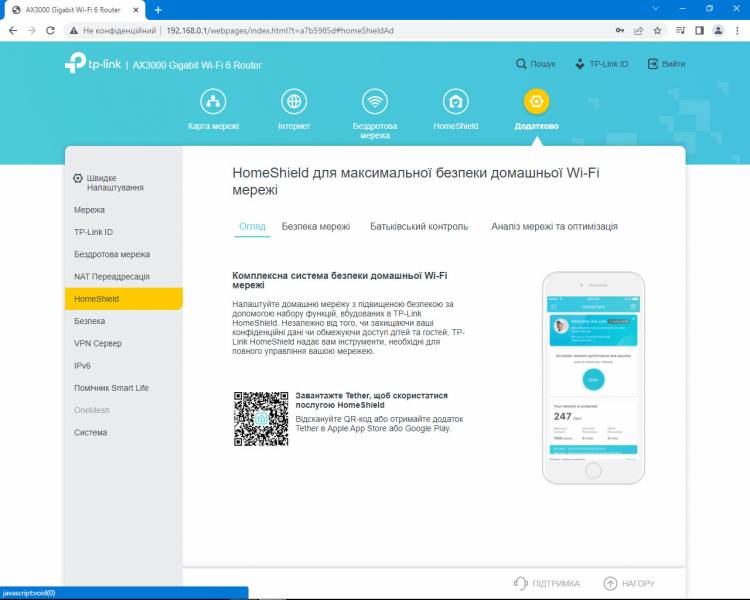
Task: Open the tab search chevron in title bar
Action: [x=655, y=9]
